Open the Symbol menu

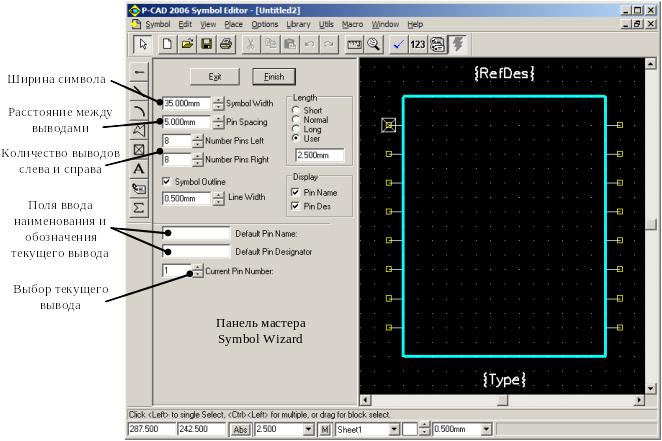pos(157,24)
